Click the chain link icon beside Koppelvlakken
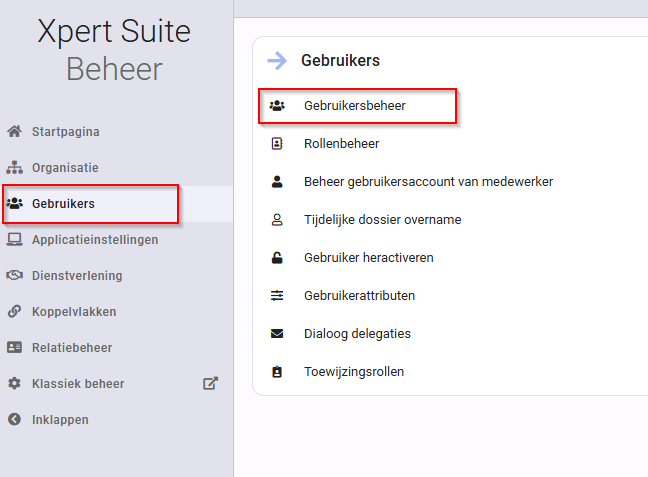This screenshot has height=477, width=648. (x=14, y=311)
